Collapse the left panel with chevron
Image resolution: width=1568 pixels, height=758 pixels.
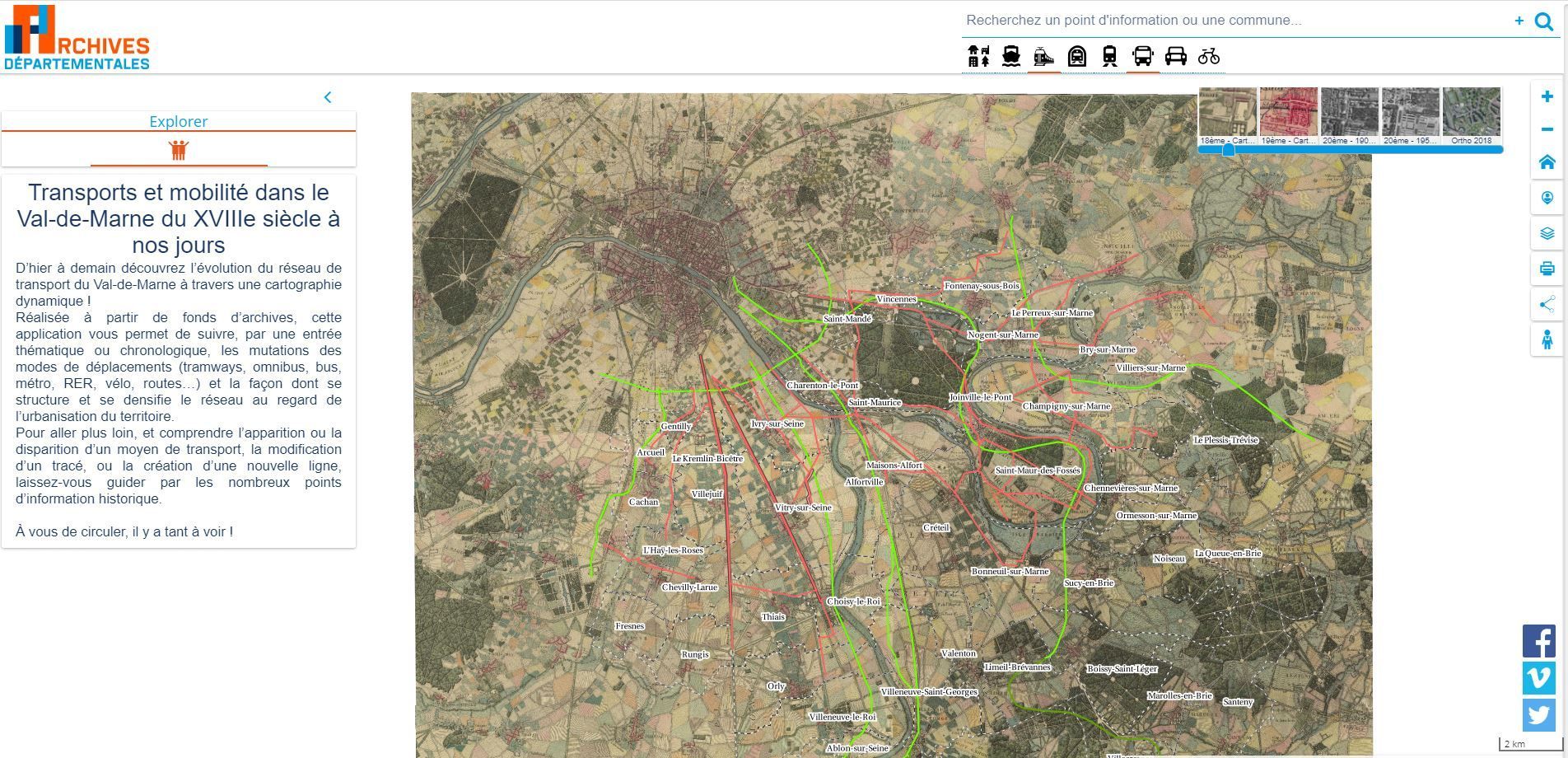point(328,97)
